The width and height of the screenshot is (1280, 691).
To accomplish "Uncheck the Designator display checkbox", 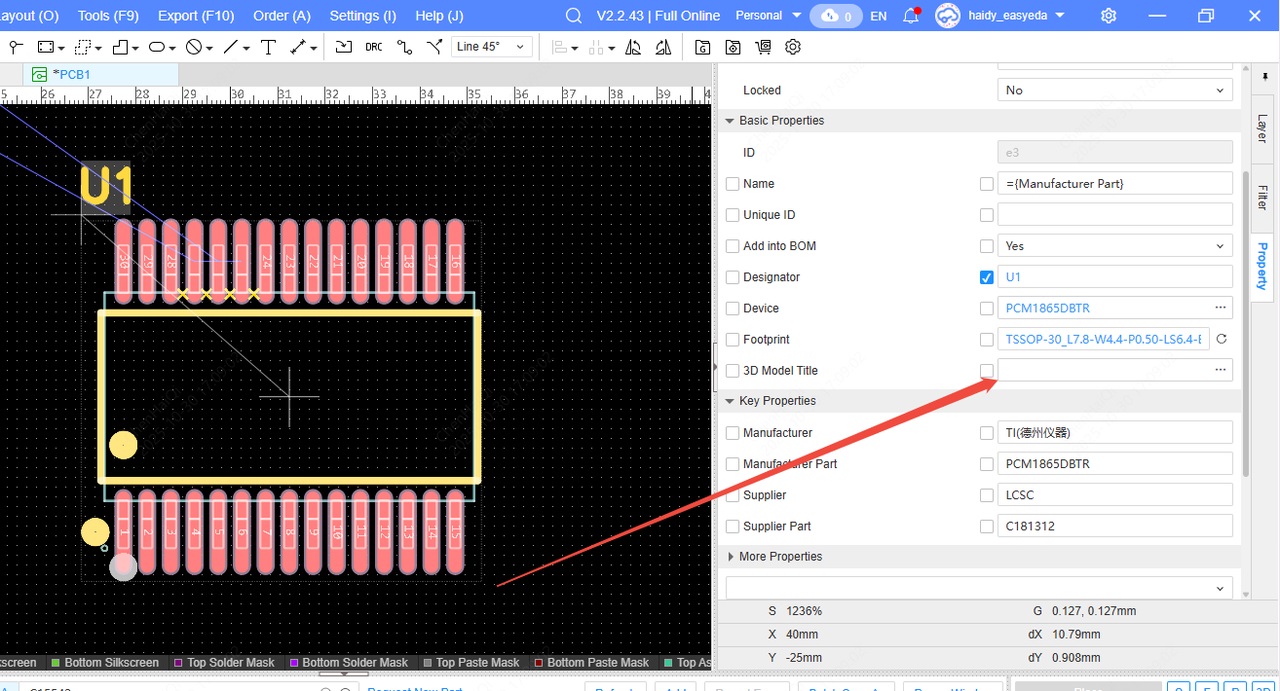I will point(987,277).
